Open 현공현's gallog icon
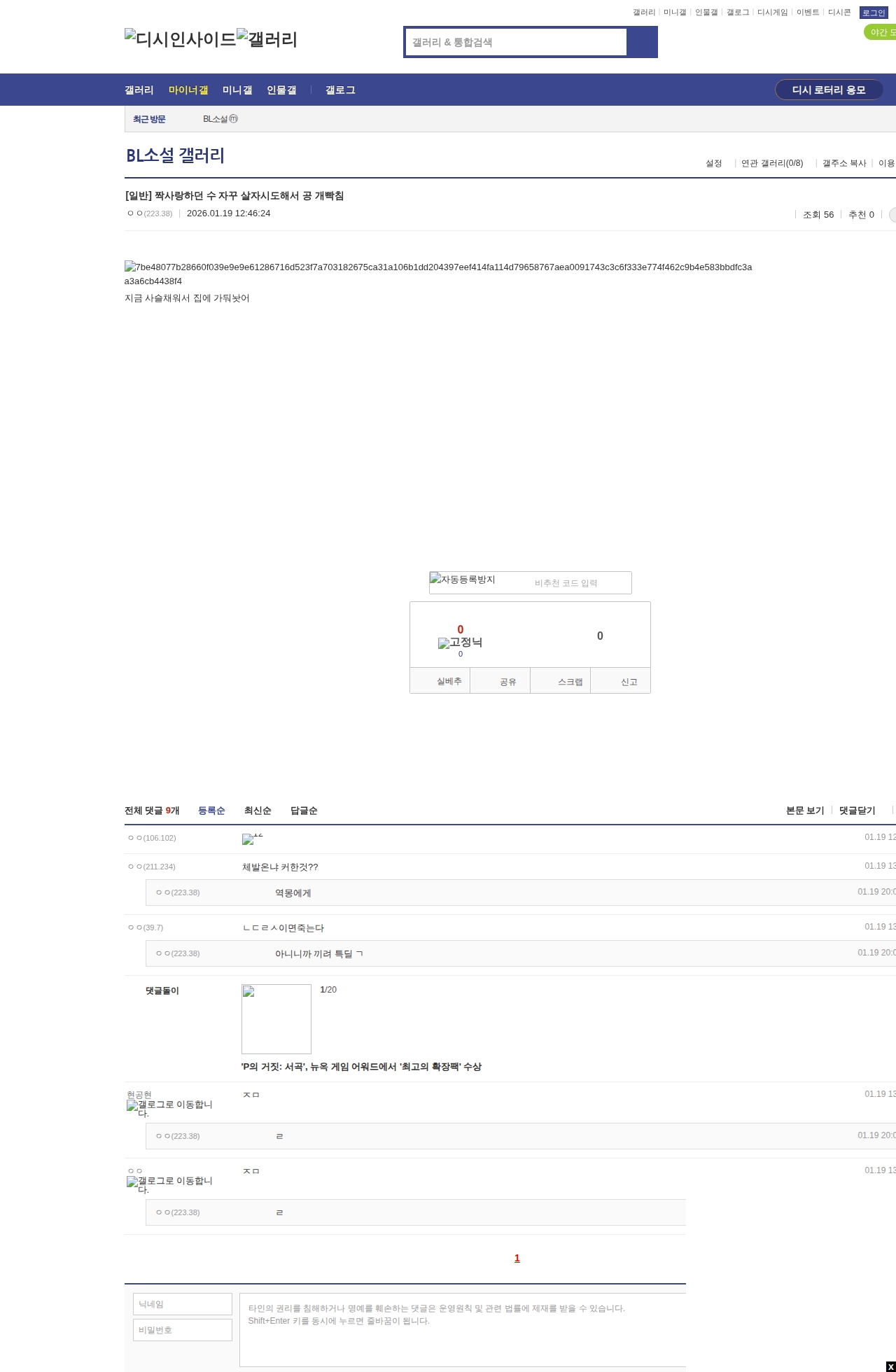This screenshot has height=1372, width=896. pyautogui.click(x=169, y=1108)
